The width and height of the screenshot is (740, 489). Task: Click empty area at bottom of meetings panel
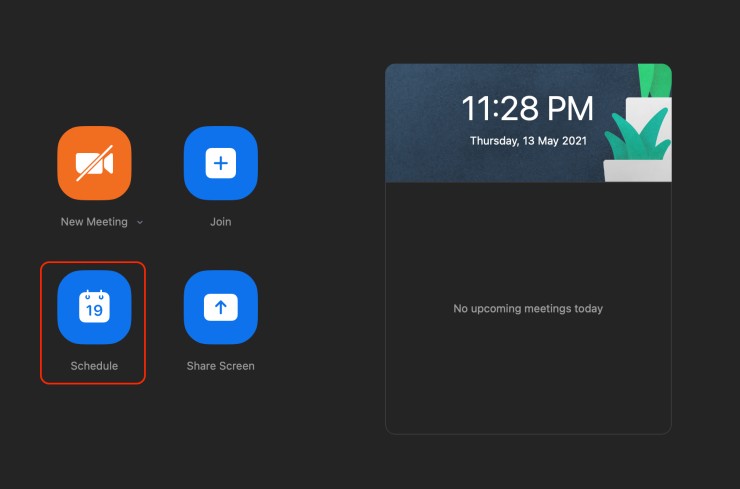pyautogui.click(x=528, y=405)
